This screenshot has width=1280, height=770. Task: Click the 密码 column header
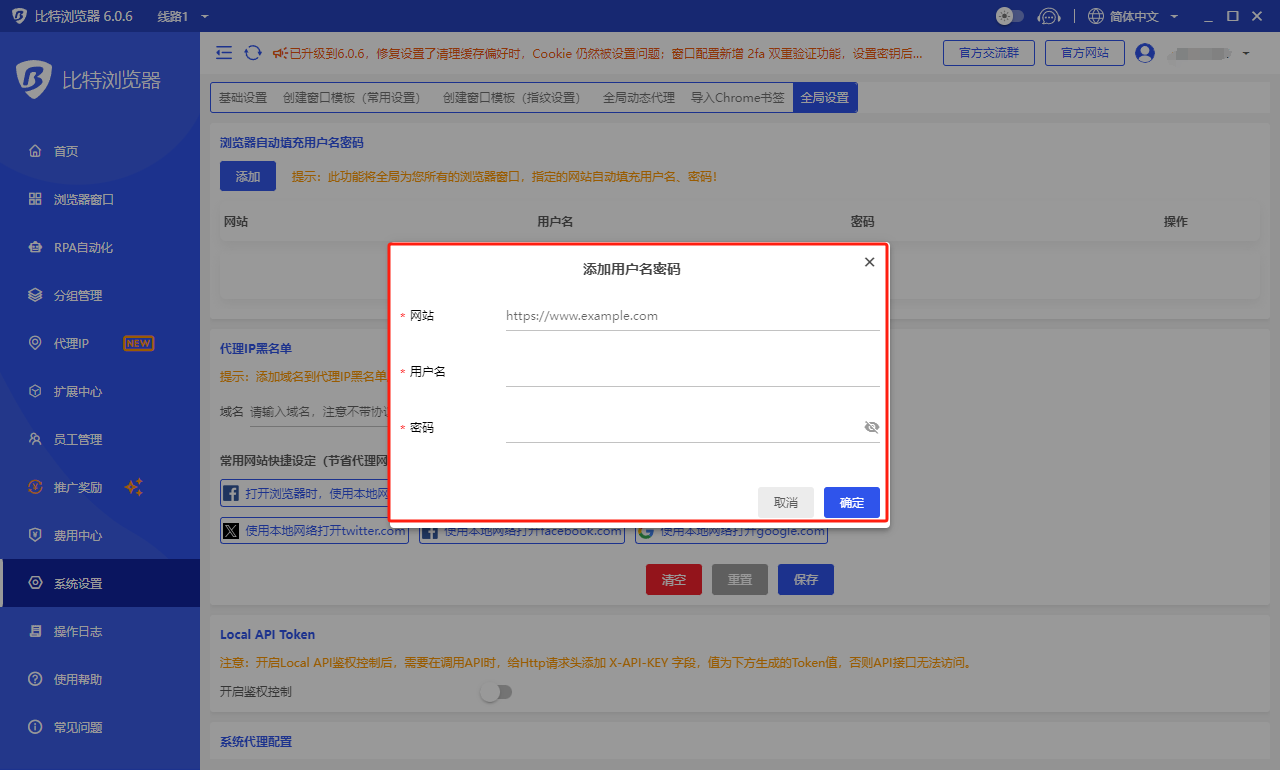(862, 221)
